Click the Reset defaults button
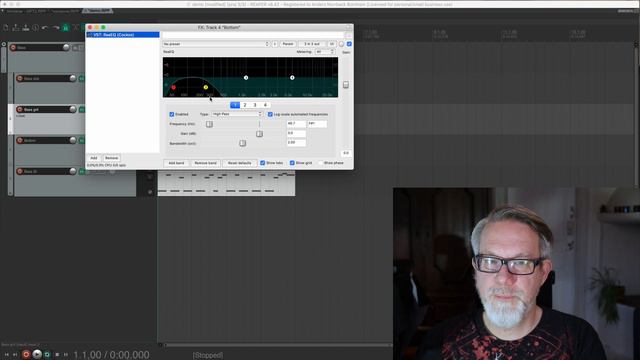Image resolution: width=640 pixels, height=360 pixels. pos(240,163)
